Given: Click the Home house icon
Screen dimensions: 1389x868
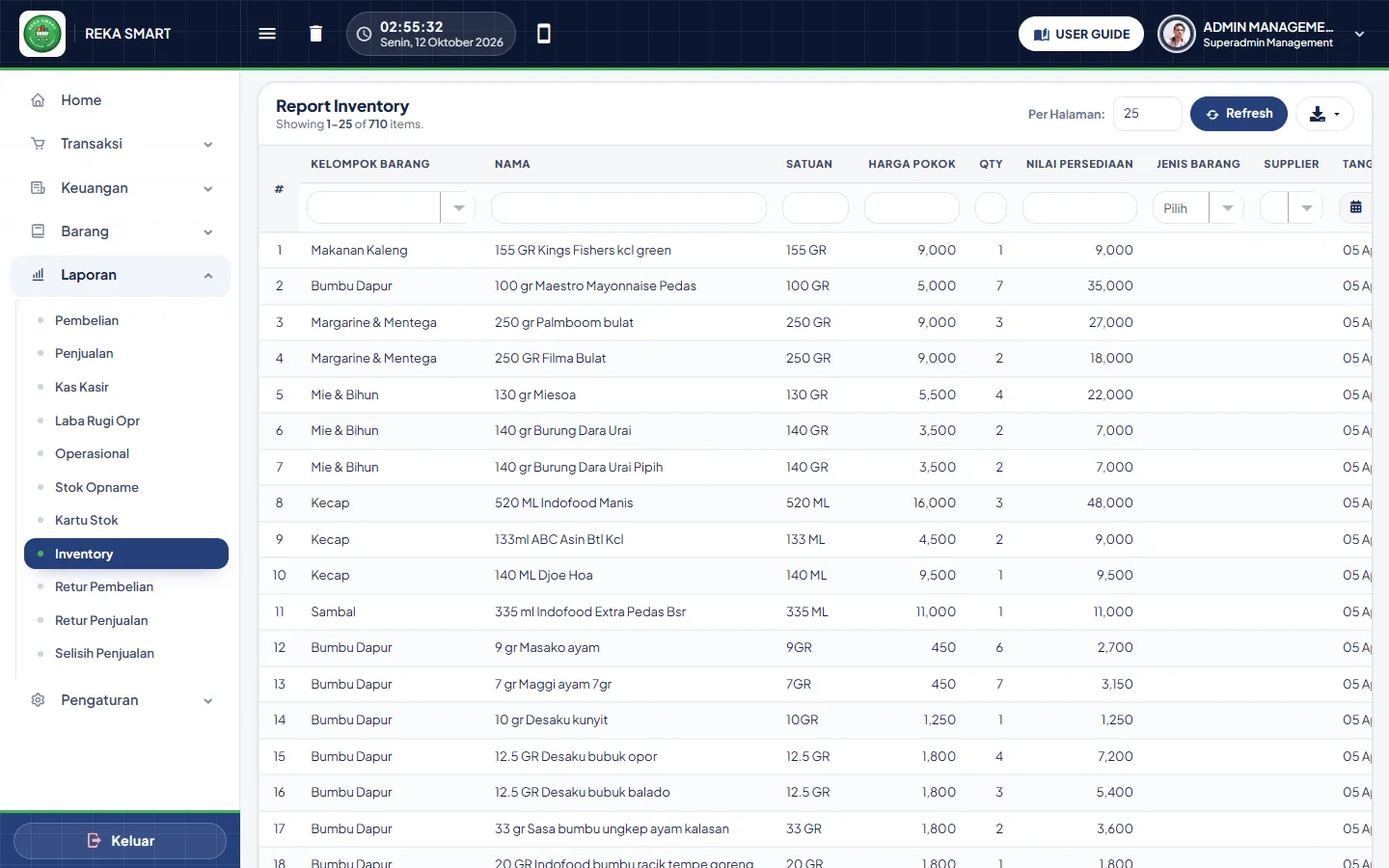Looking at the screenshot, I should (39, 100).
